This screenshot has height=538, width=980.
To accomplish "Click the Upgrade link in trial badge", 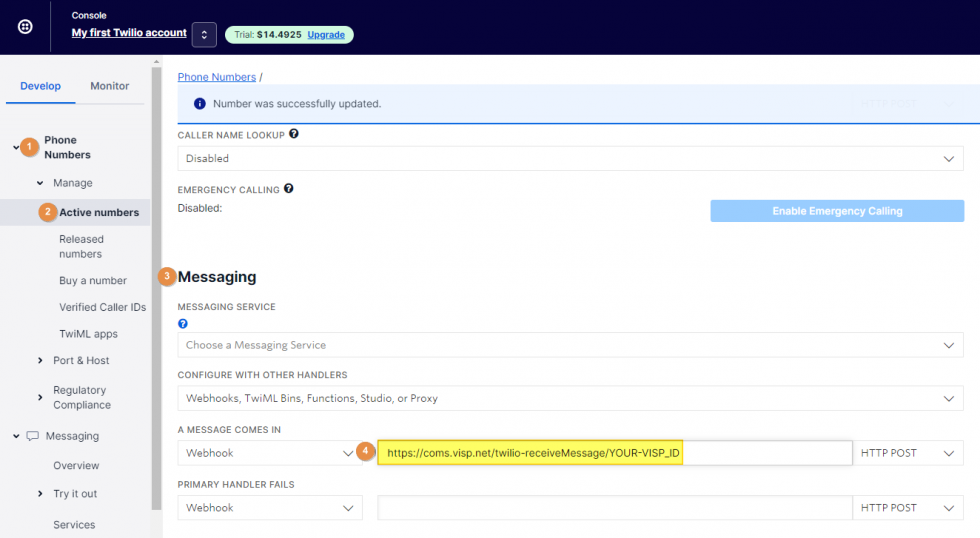I will pyautogui.click(x=326, y=35).
